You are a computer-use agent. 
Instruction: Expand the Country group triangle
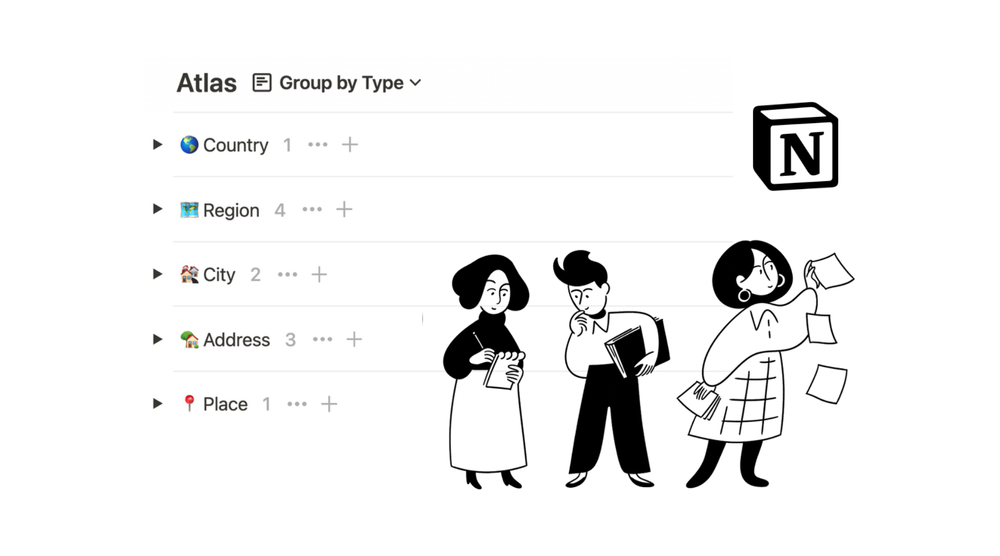pyautogui.click(x=158, y=145)
